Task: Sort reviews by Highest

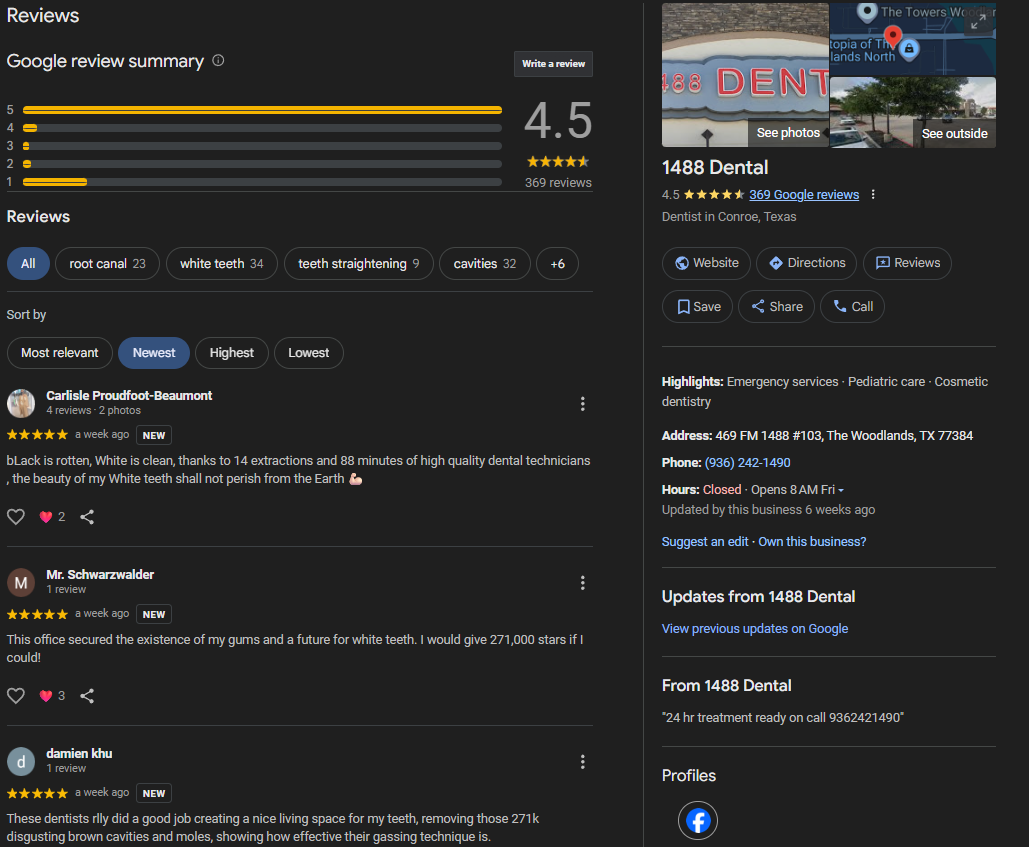Action: 232,353
